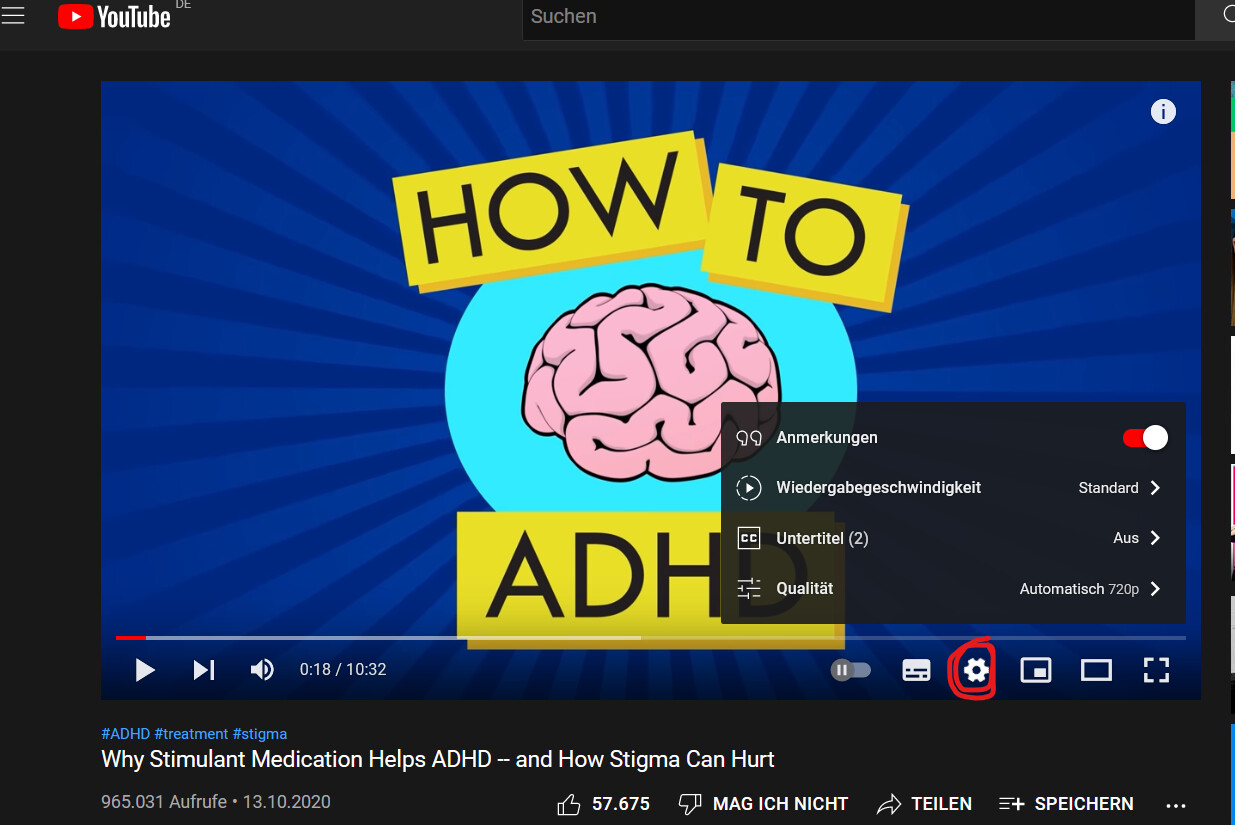Activate theater mode view
The image size is (1235, 825).
tap(1096, 670)
